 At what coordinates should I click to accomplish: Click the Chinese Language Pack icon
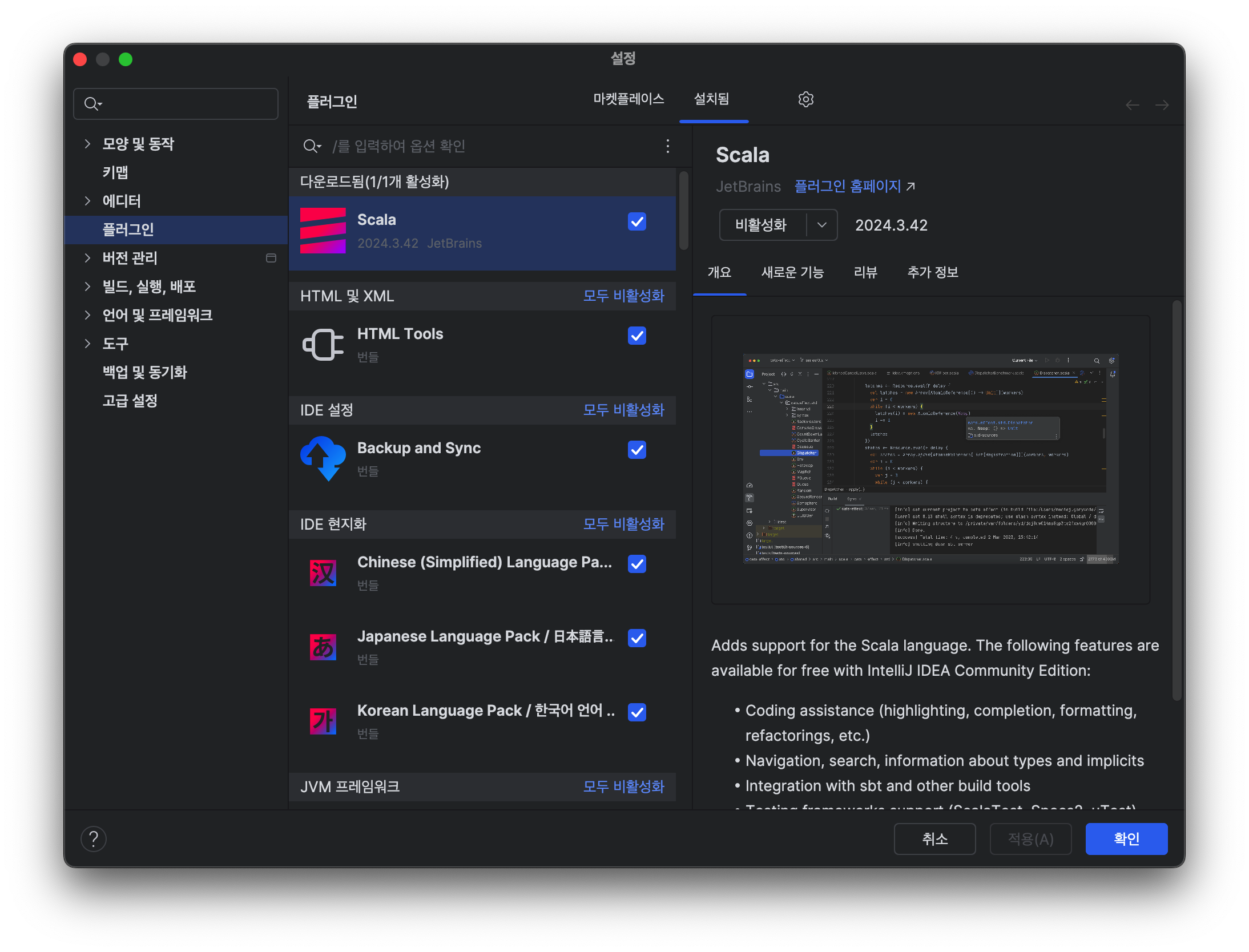coord(323,573)
